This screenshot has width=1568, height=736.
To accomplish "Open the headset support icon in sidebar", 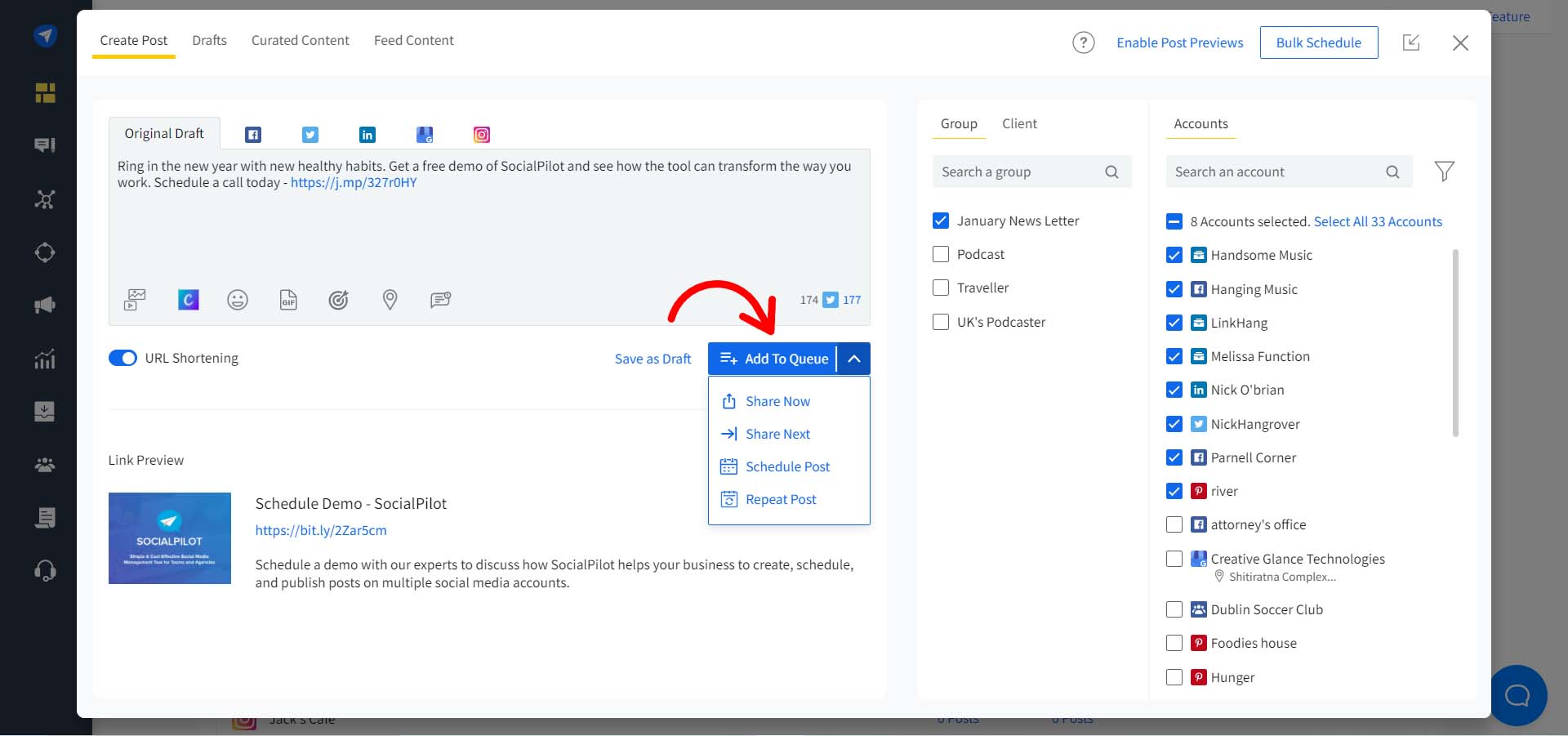I will point(45,570).
